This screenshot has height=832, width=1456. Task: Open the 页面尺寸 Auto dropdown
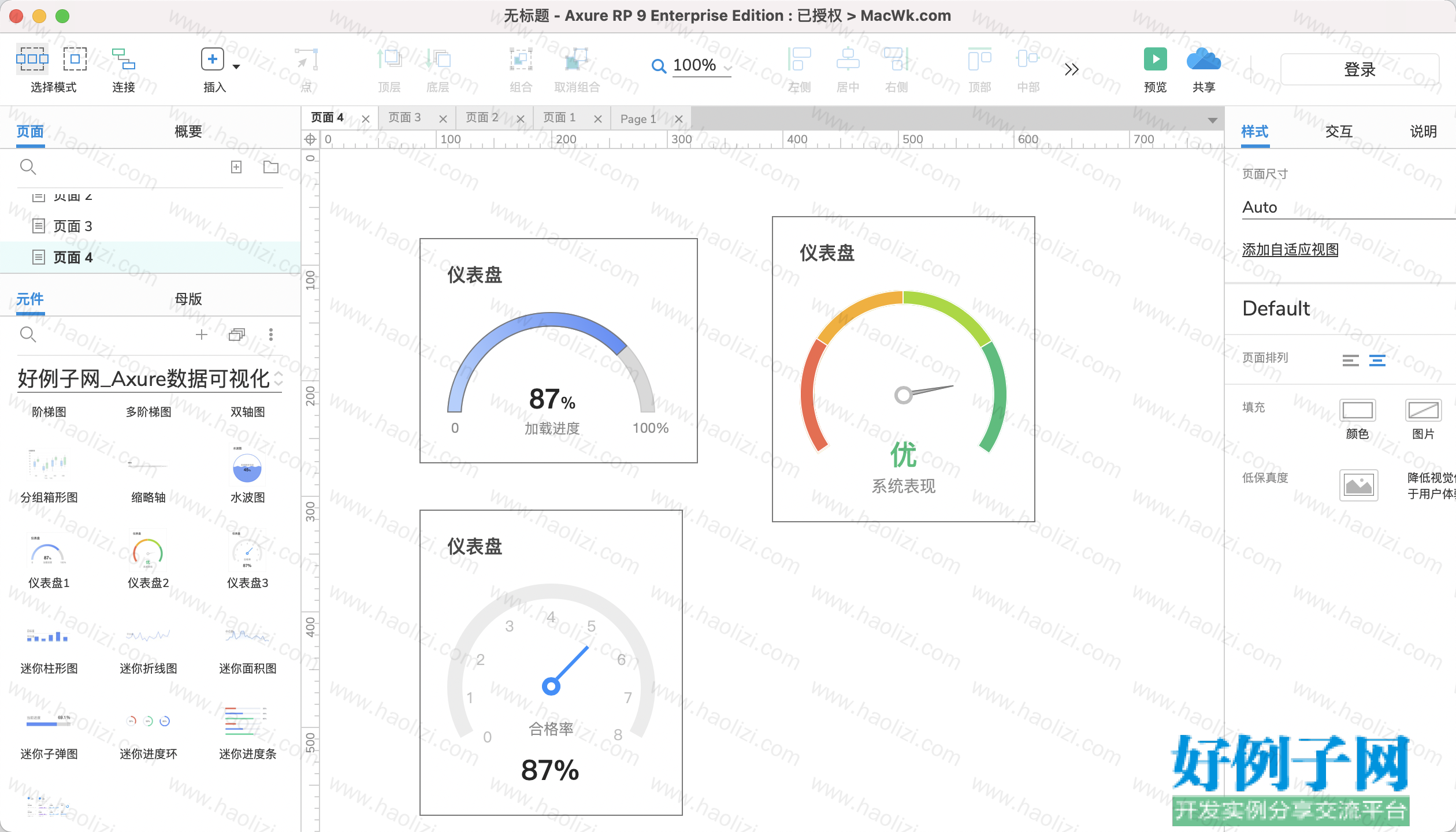1349,207
